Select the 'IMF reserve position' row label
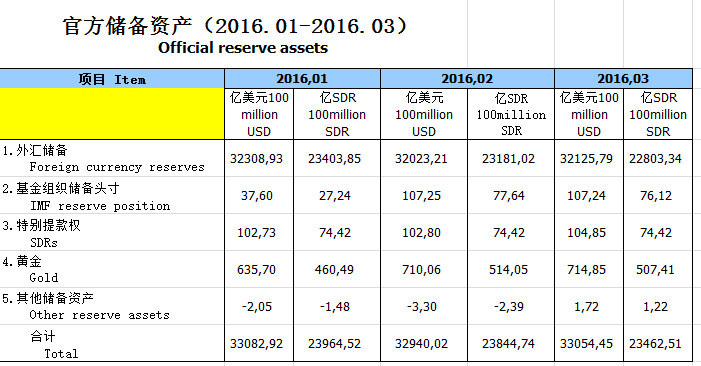Screen dimensions: 701x366 (112, 196)
